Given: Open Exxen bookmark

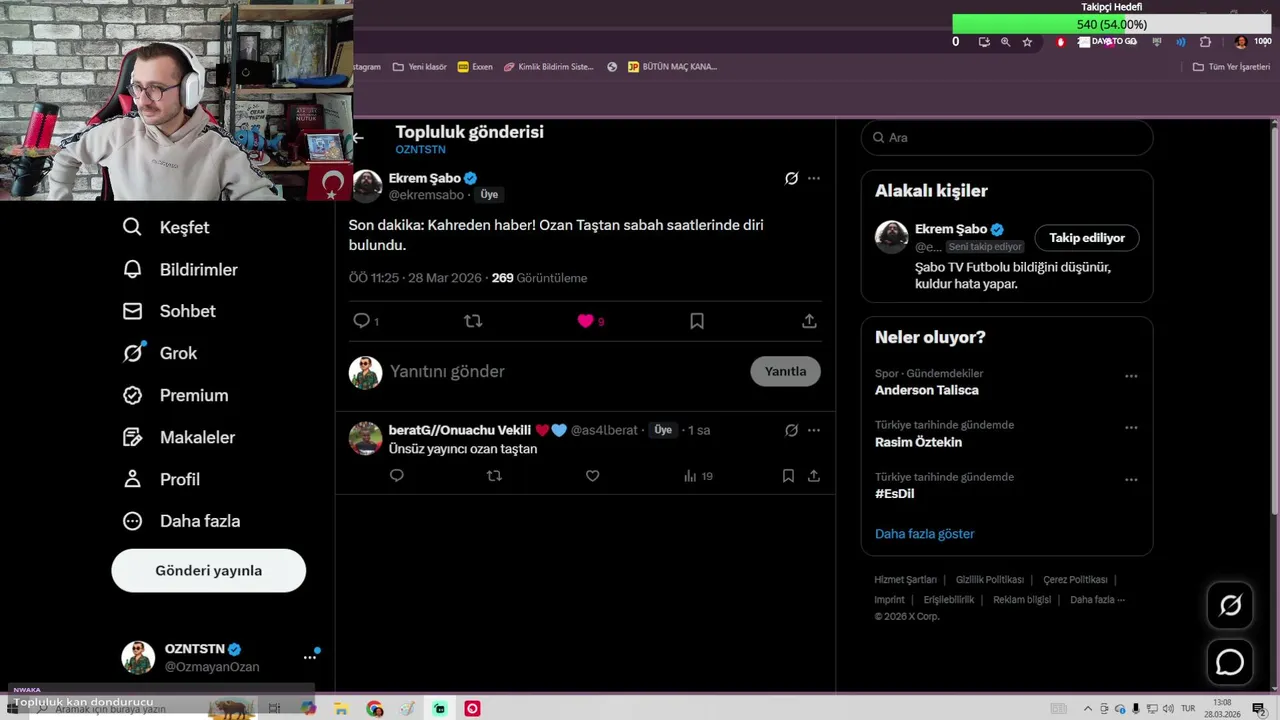Looking at the screenshot, I should tap(475, 67).
